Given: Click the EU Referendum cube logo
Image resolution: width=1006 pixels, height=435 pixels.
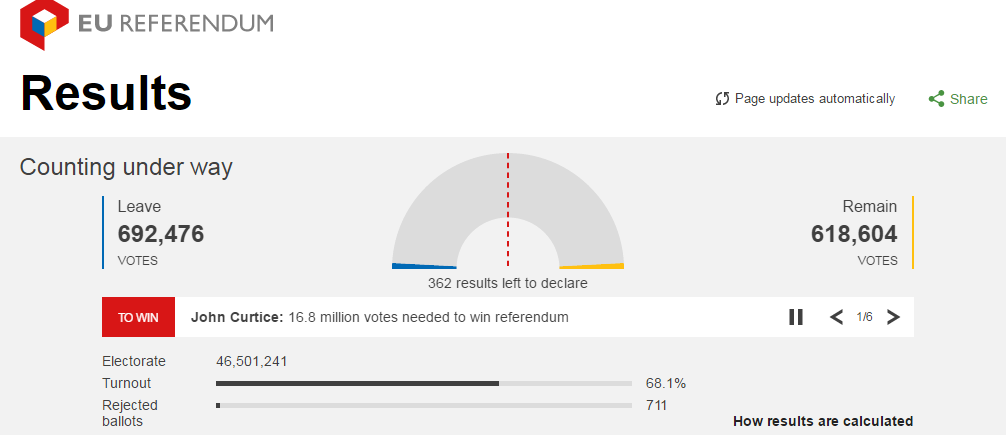Looking at the screenshot, I should (x=44, y=24).
